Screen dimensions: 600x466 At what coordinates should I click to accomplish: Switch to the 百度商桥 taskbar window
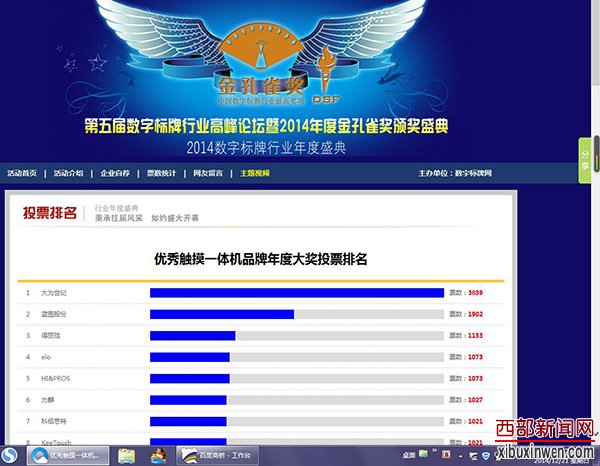coord(218,456)
